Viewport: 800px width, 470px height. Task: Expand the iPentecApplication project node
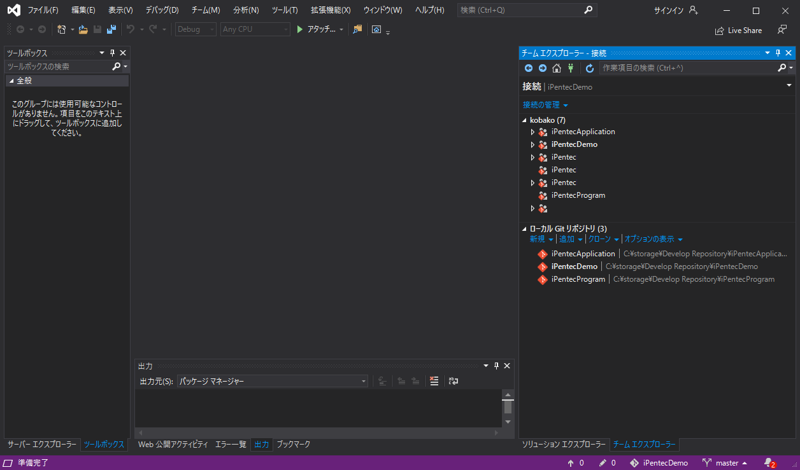(x=532, y=132)
